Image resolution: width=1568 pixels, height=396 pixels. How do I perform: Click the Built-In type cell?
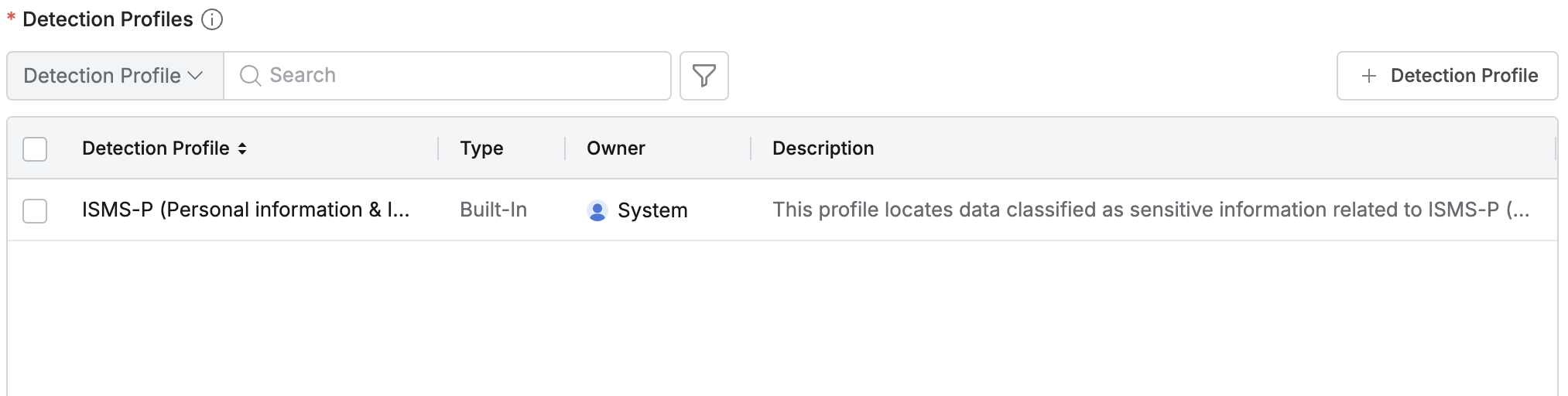coord(493,210)
